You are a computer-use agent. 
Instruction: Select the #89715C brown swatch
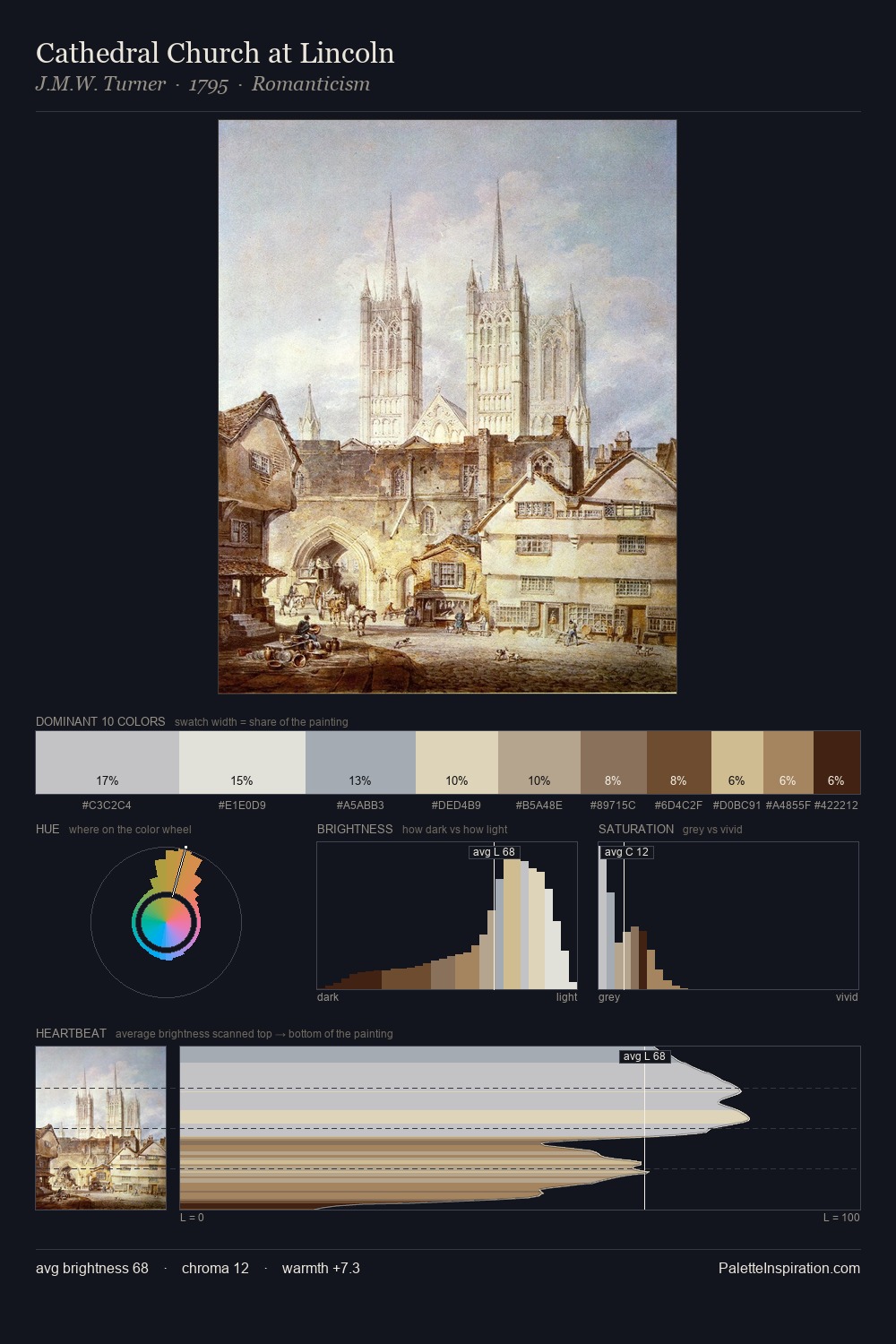point(614,762)
